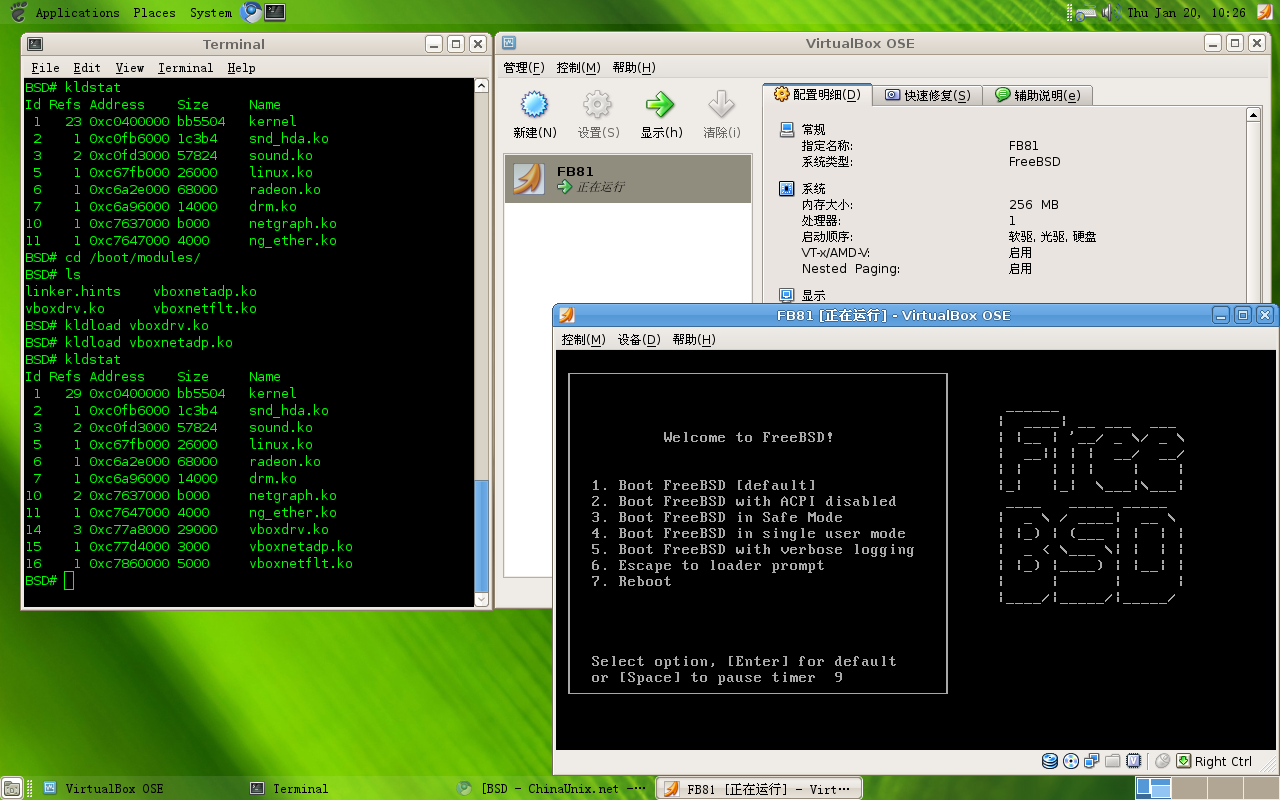Viewport: 1280px width, 800px height.
Task: Click the FB81 [正在运行] taskbar button
Action: [x=758, y=788]
